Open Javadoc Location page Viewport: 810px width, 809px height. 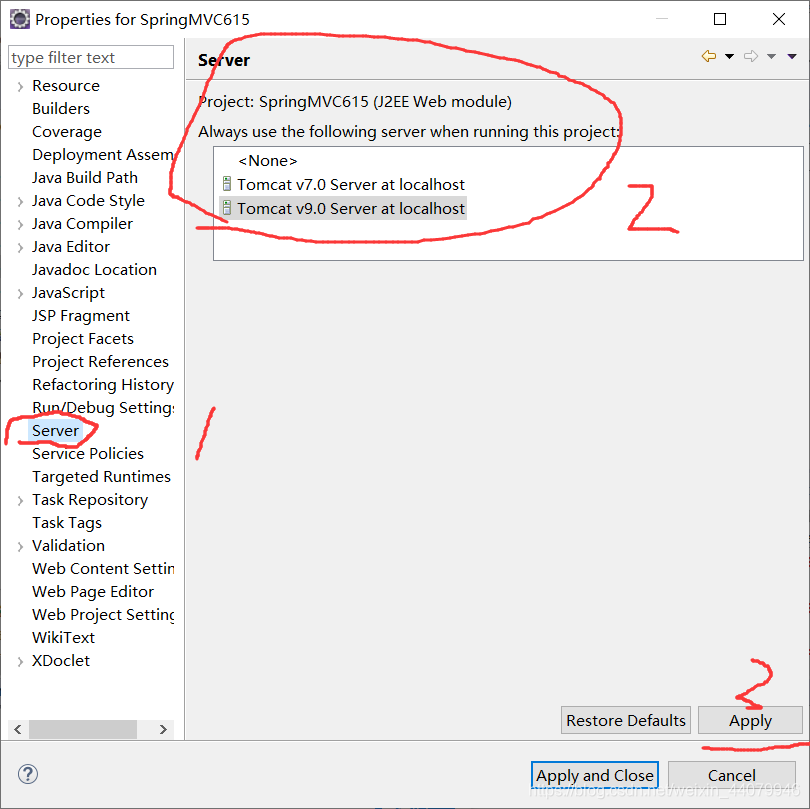point(94,270)
